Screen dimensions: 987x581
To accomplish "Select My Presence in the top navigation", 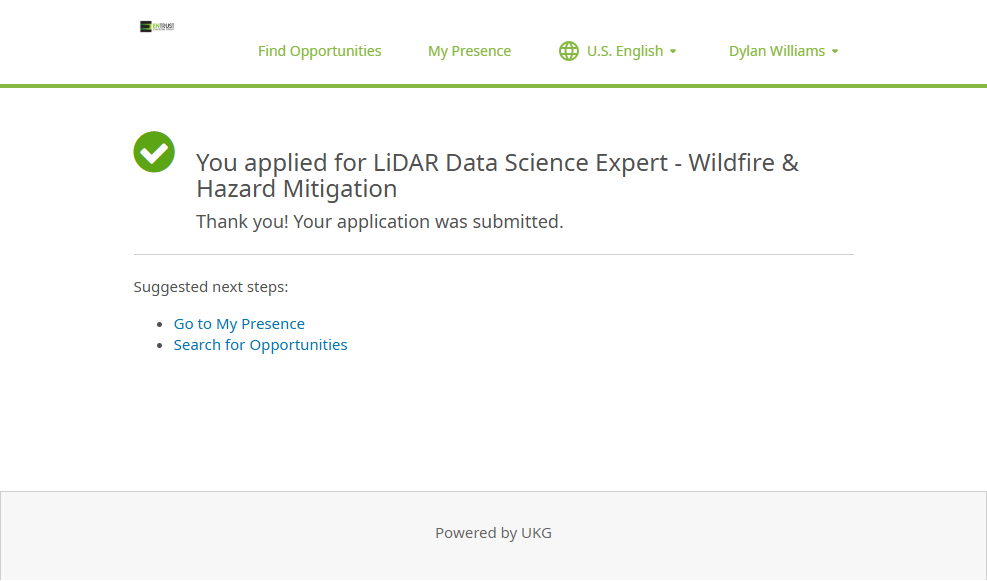I will tap(469, 51).
